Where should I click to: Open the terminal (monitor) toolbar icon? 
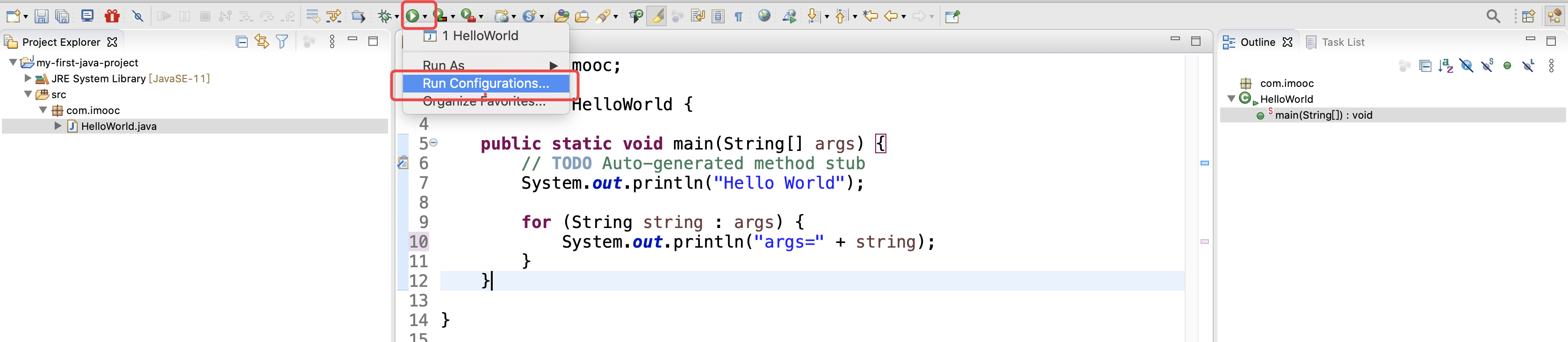(87, 16)
